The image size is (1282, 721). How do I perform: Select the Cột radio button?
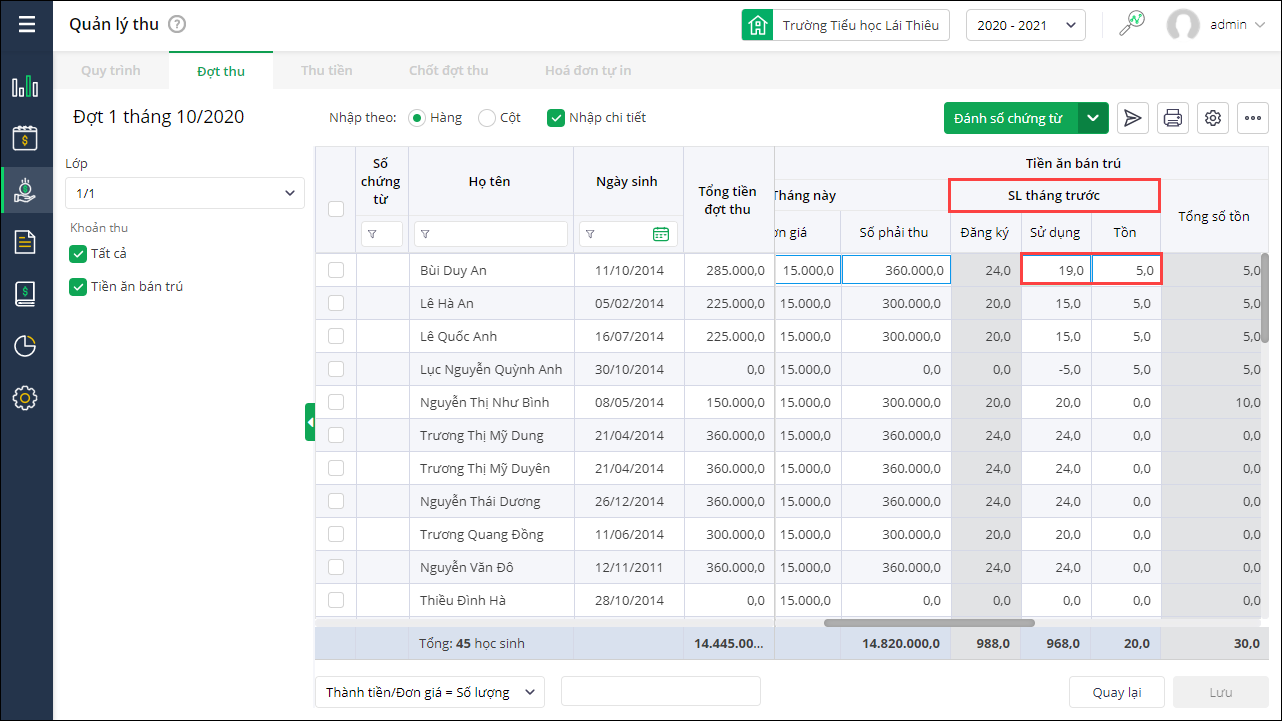(487, 118)
